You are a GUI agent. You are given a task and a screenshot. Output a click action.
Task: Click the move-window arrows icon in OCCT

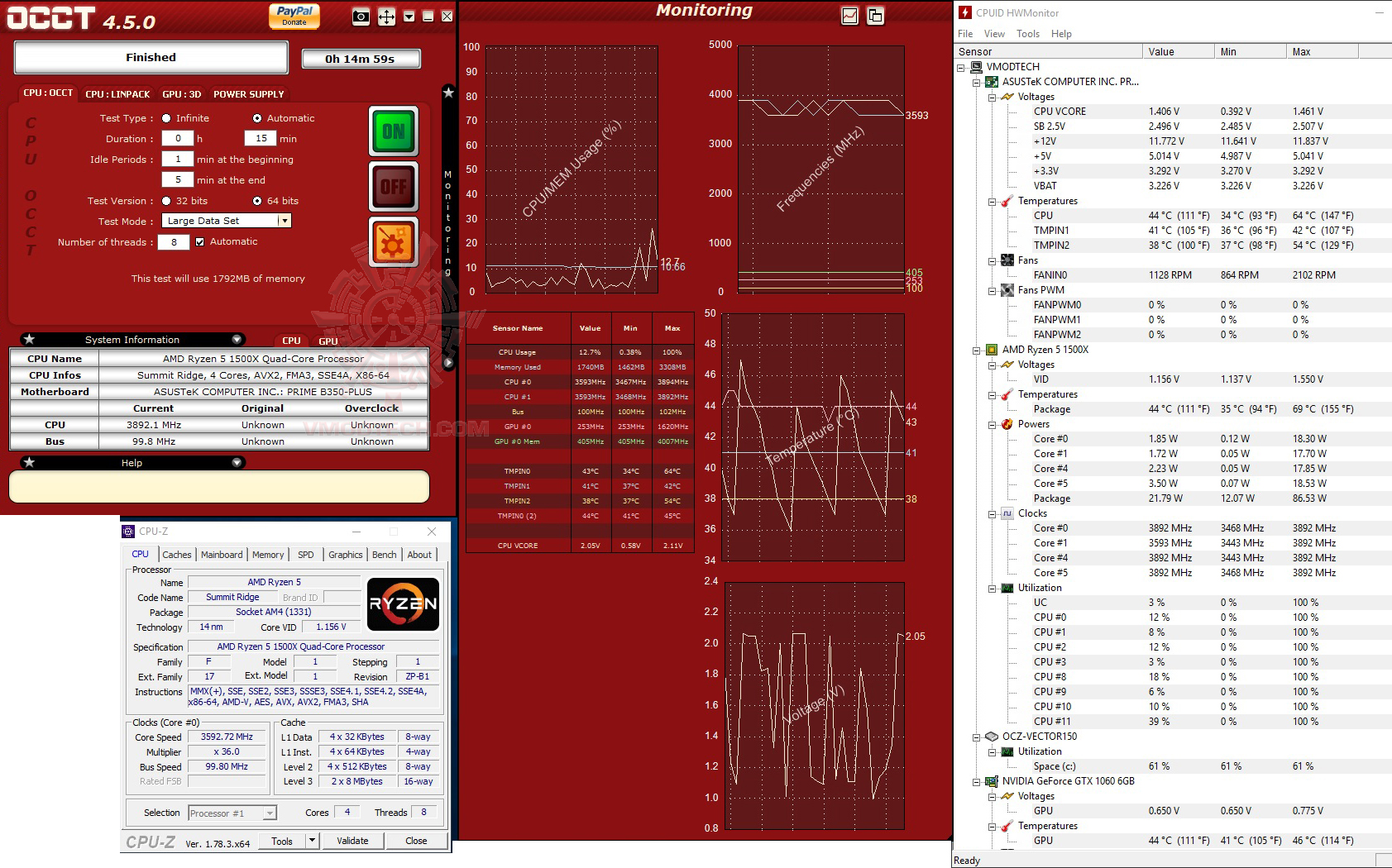point(386,17)
